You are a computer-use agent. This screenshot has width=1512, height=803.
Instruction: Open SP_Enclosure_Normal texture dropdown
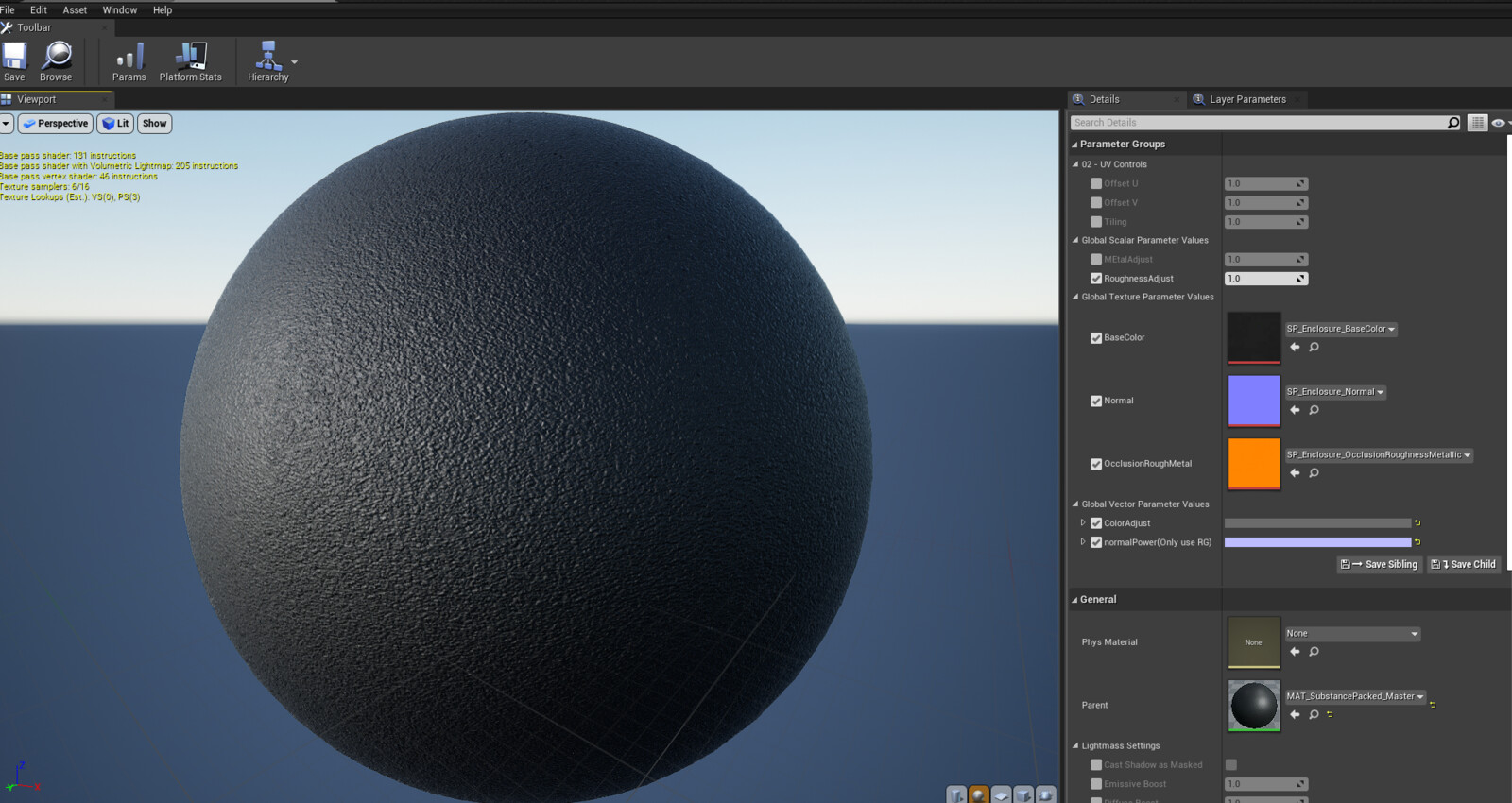pyautogui.click(x=1335, y=392)
